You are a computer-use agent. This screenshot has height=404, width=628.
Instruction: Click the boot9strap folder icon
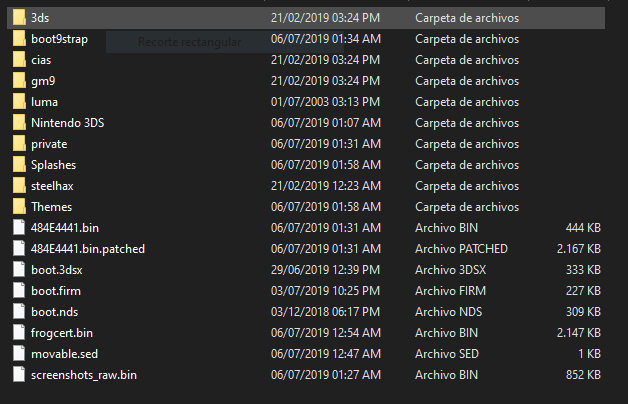19,39
